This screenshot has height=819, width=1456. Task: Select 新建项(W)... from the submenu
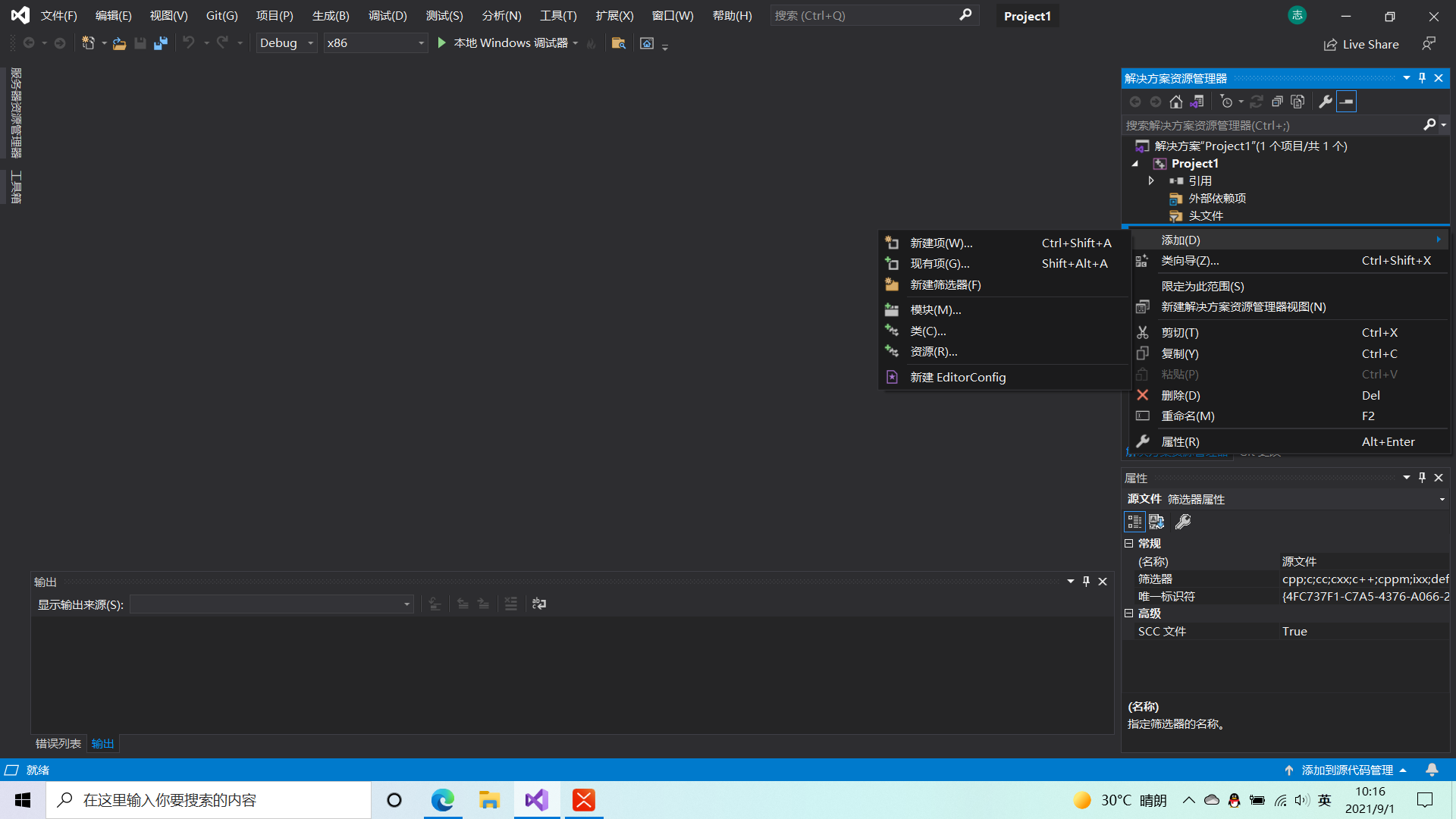click(941, 243)
